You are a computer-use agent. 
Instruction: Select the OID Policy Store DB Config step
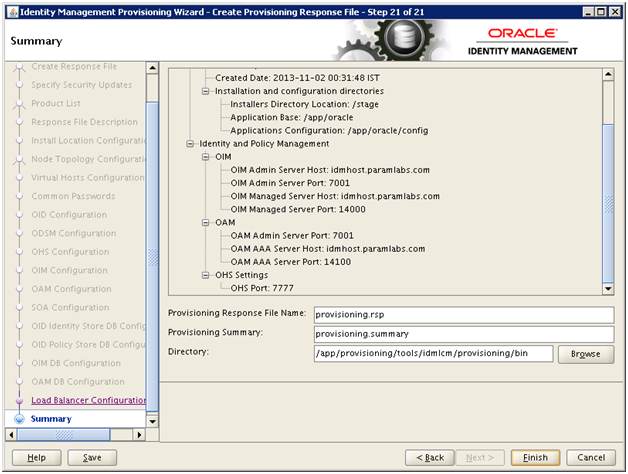click(x=89, y=345)
